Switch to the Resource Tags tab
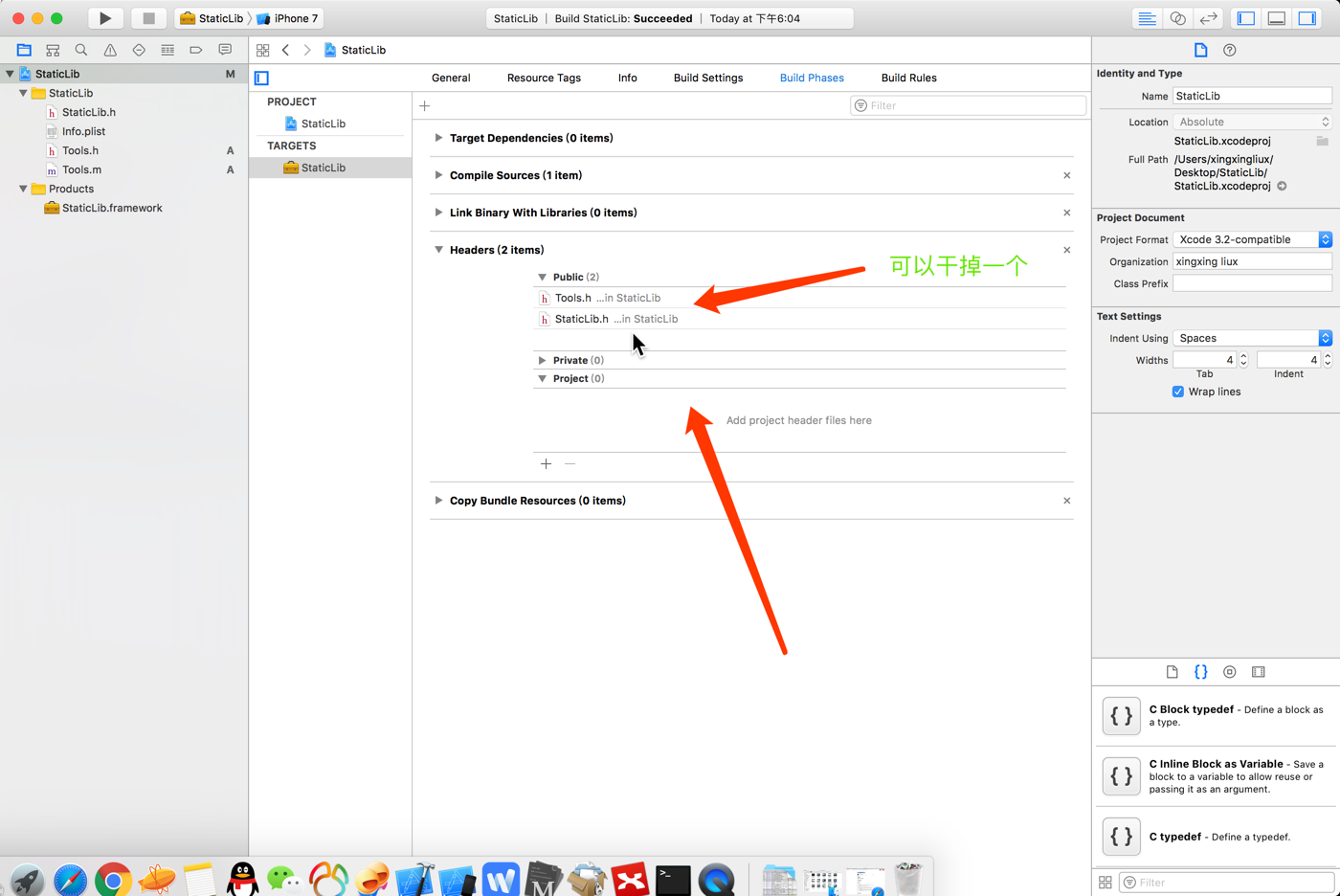The height and width of the screenshot is (896, 1340). click(544, 78)
